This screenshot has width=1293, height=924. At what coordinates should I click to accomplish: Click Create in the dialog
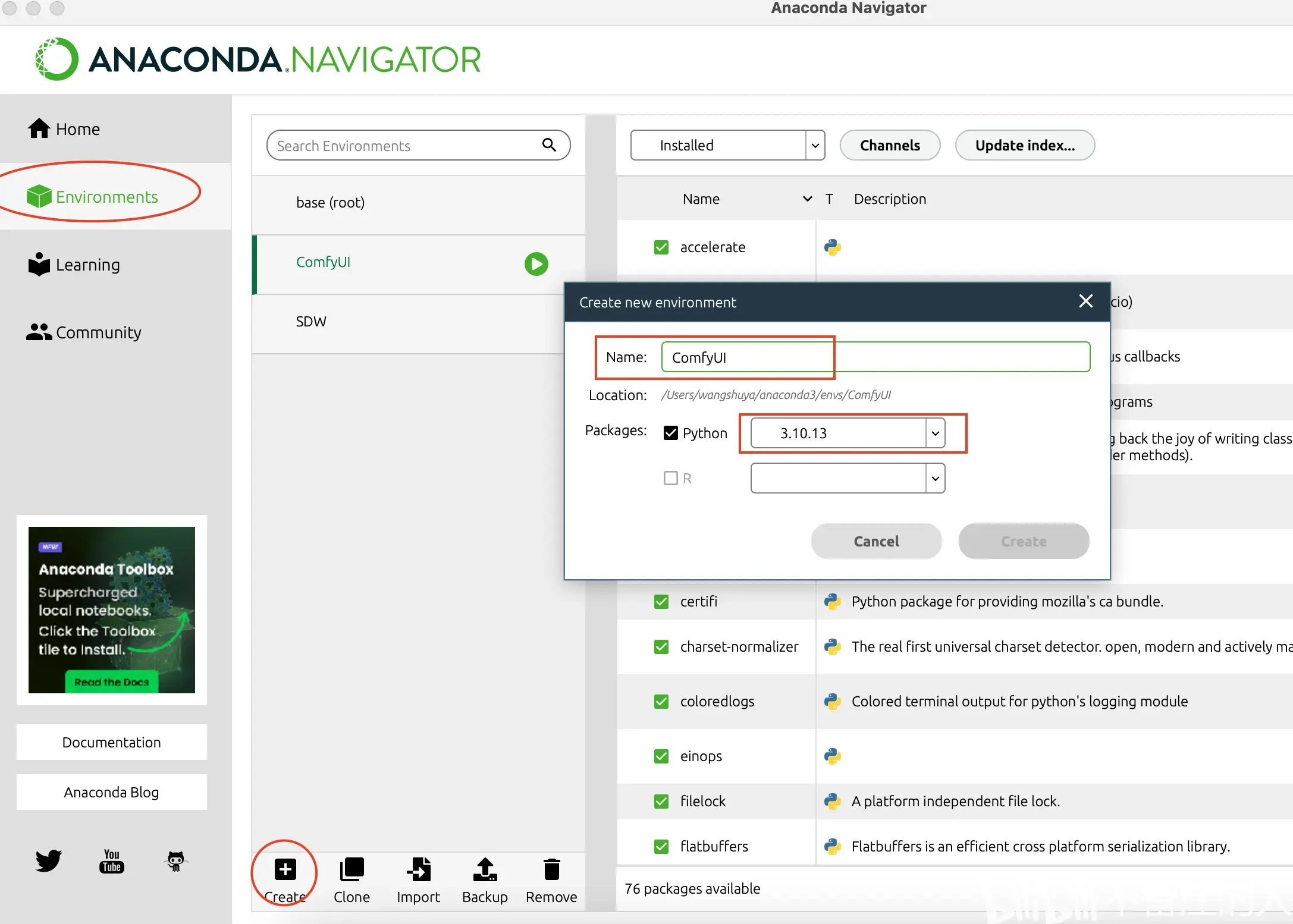pyautogui.click(x=1024, y=541)
